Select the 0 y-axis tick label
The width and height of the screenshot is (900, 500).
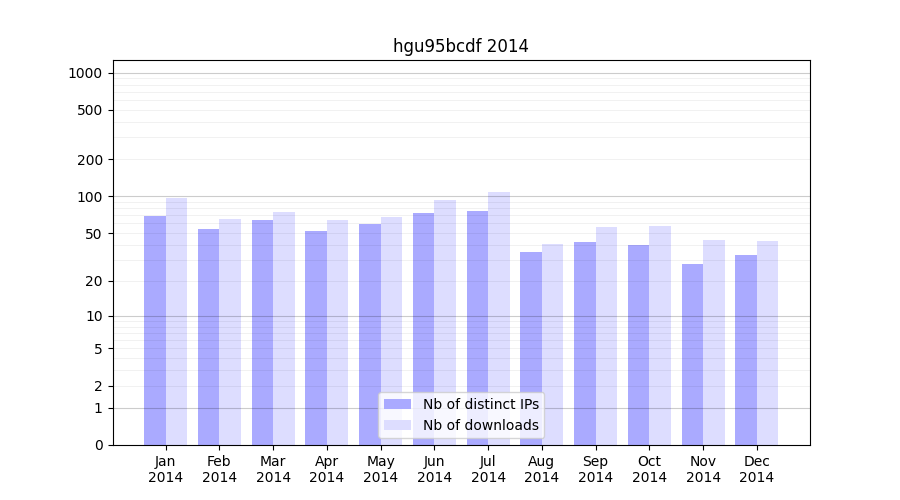(98, 445)
